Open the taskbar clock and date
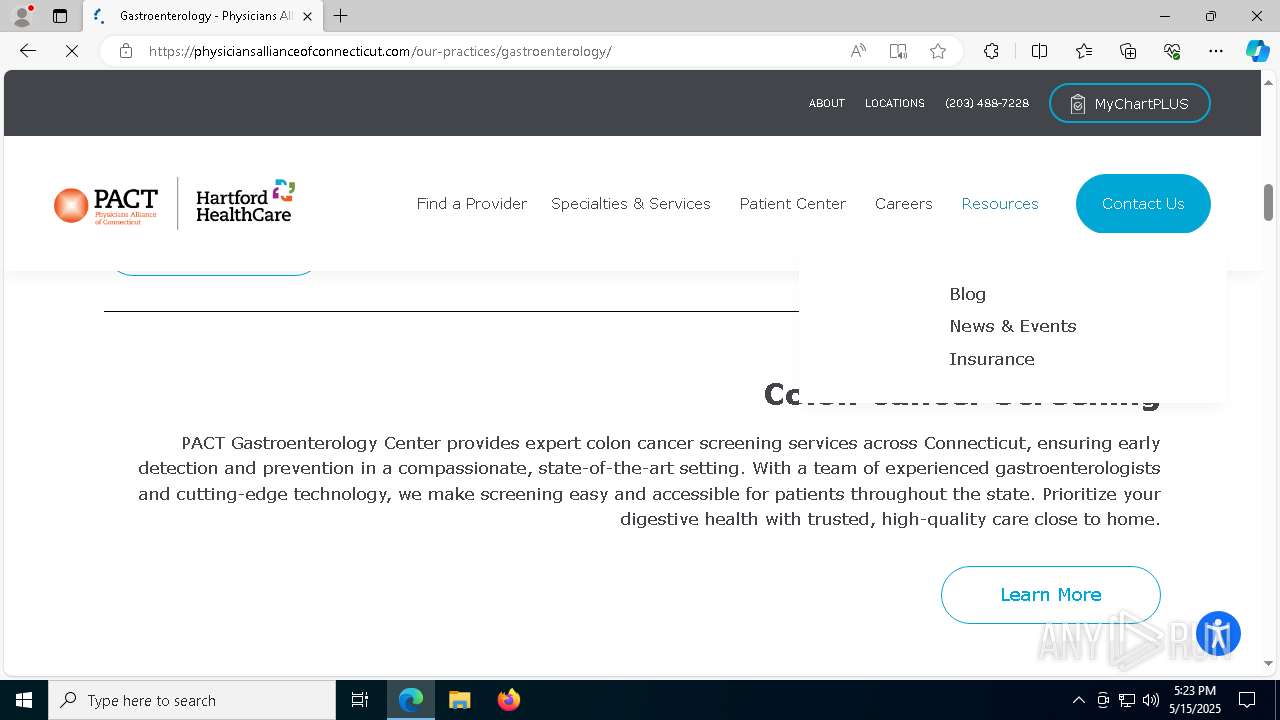1280x720 pixels. point(1195,700)
